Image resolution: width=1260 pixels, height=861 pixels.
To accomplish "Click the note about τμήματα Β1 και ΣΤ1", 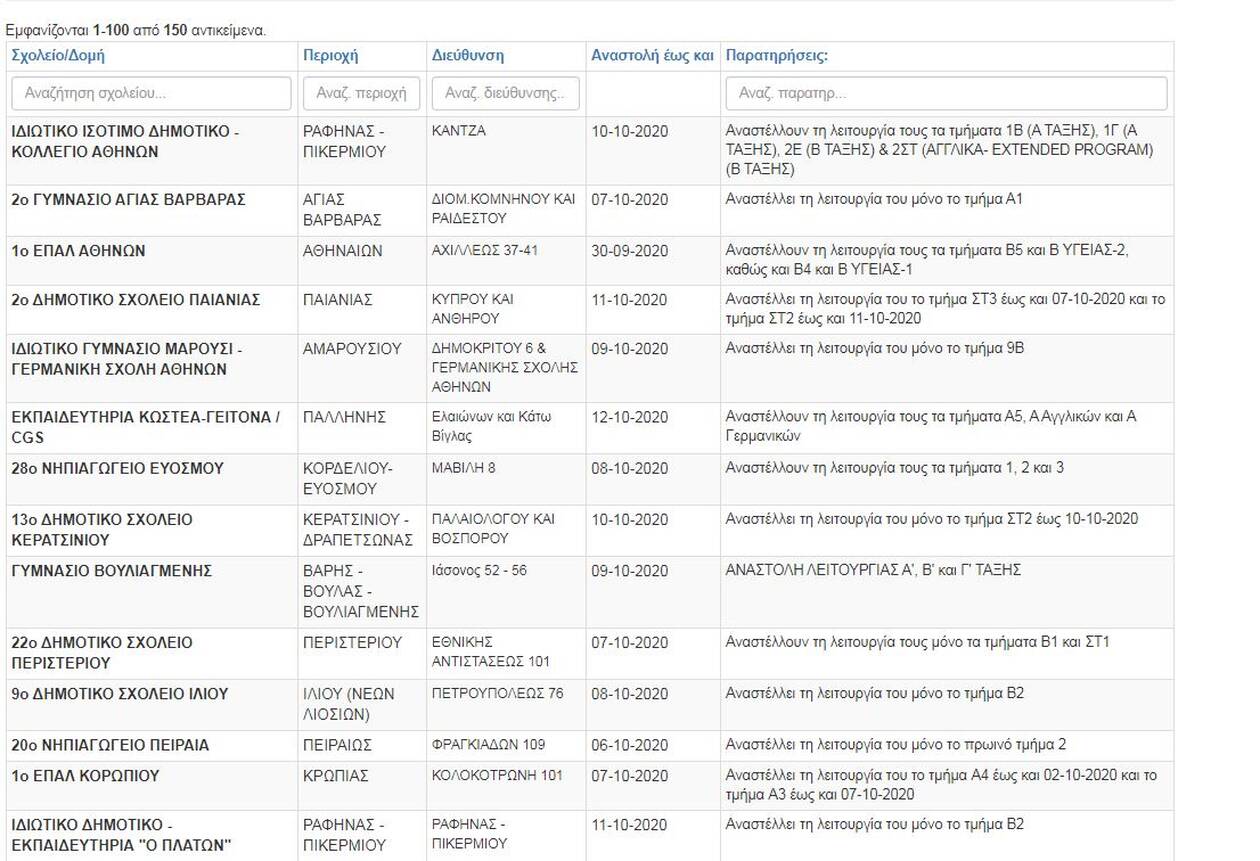I will pos(918,642).
